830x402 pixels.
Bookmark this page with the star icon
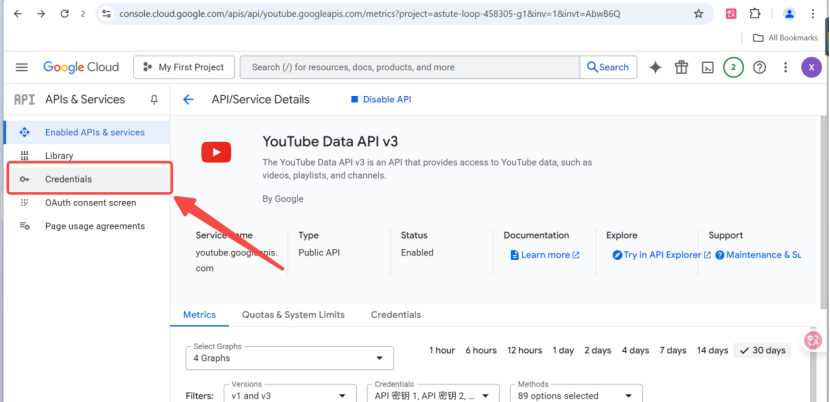pos(699,14)
